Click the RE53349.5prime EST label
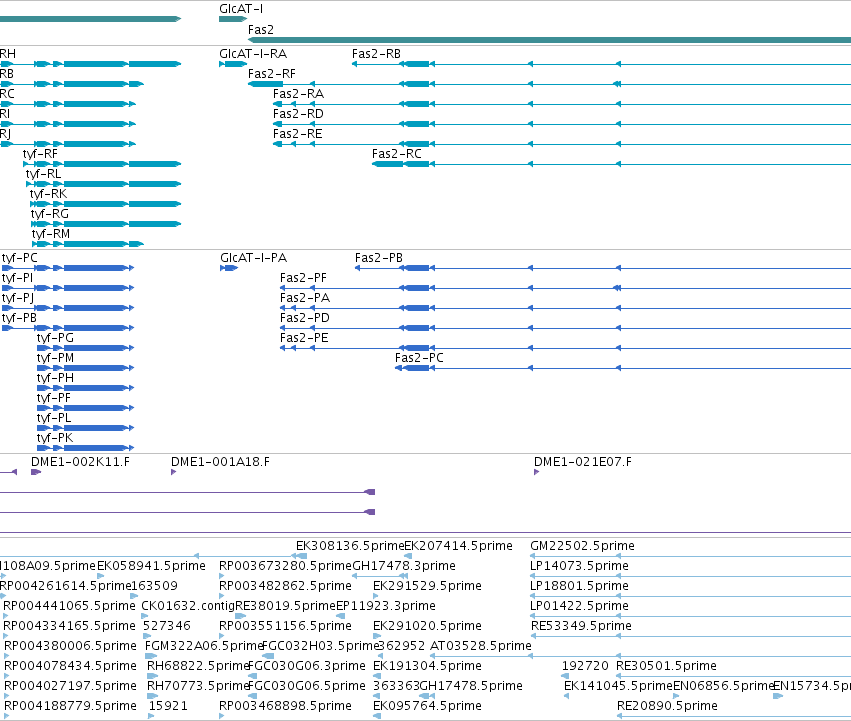This screenshot has width=851, height=721. pos(581,626)
